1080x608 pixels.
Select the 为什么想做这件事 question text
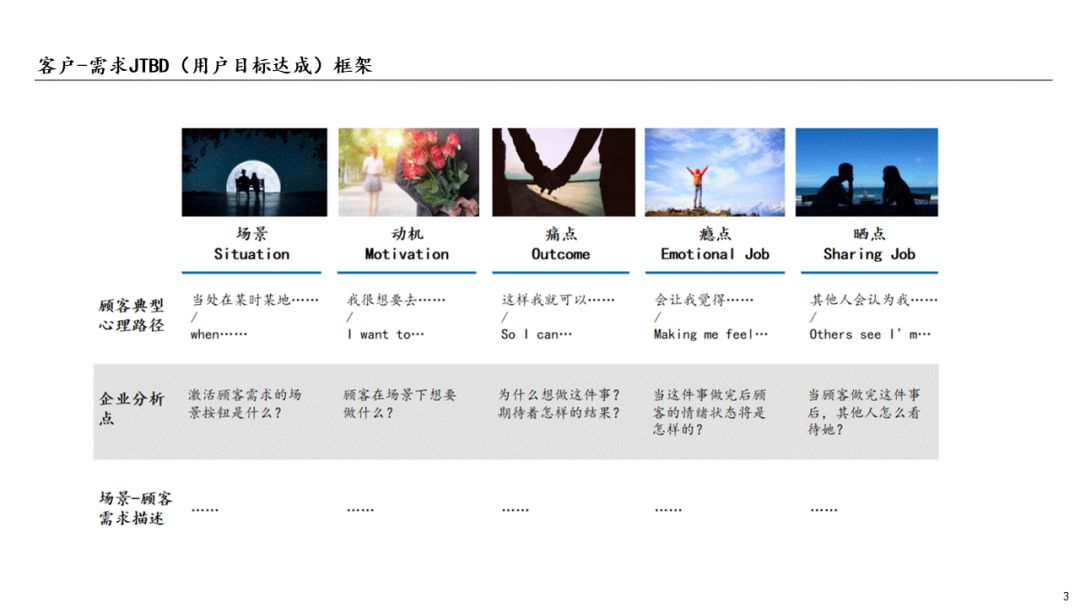pyautogui.click(x=559, y=394)
